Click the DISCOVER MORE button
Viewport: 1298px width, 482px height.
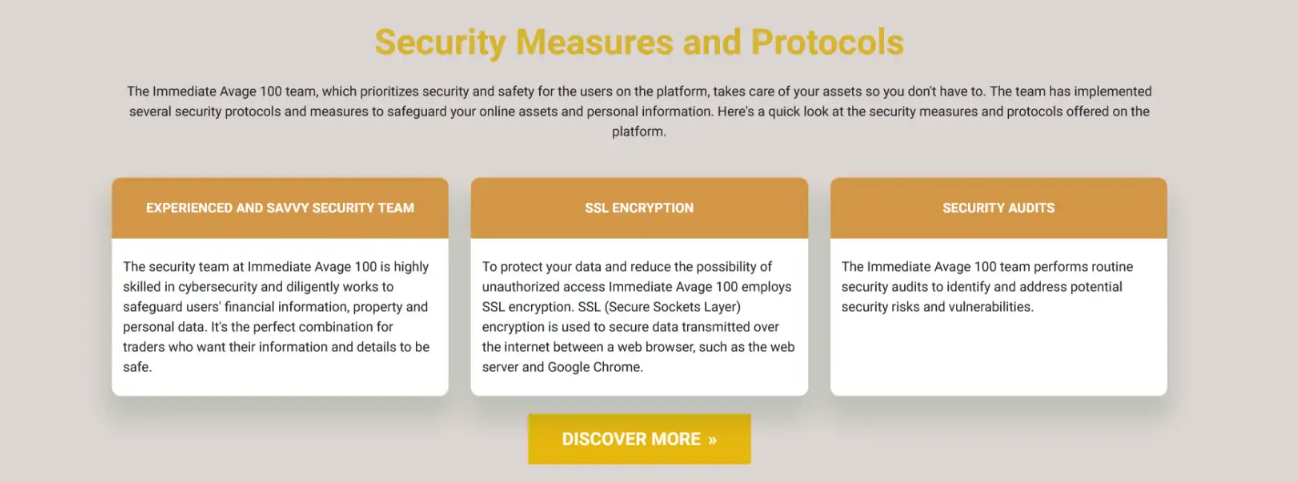[639, 439]
